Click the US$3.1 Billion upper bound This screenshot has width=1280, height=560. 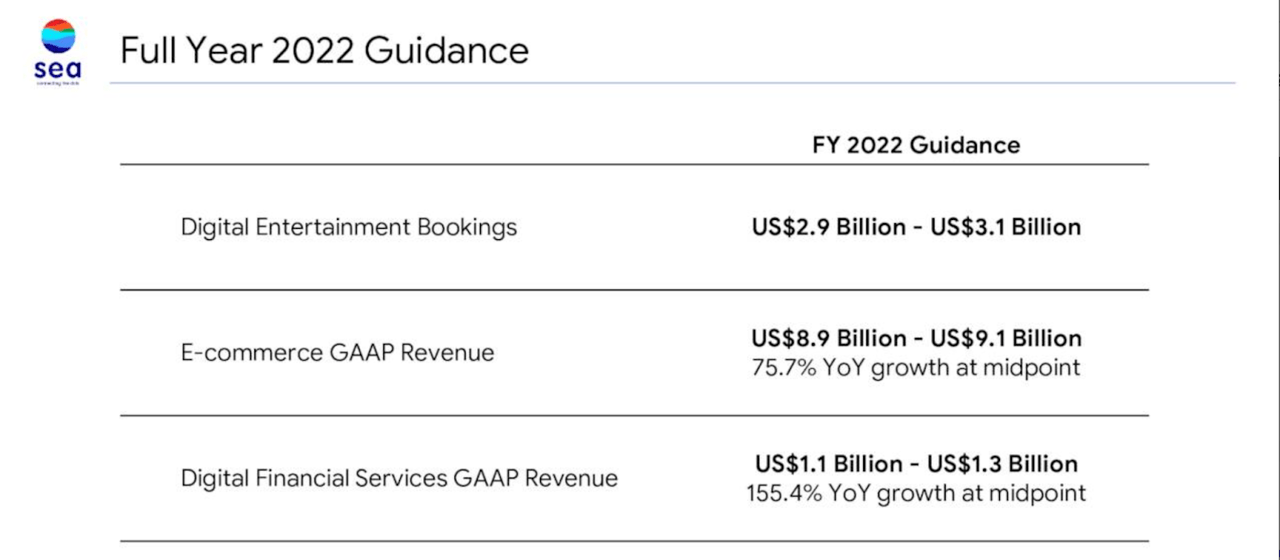[x=1005, y=227]
